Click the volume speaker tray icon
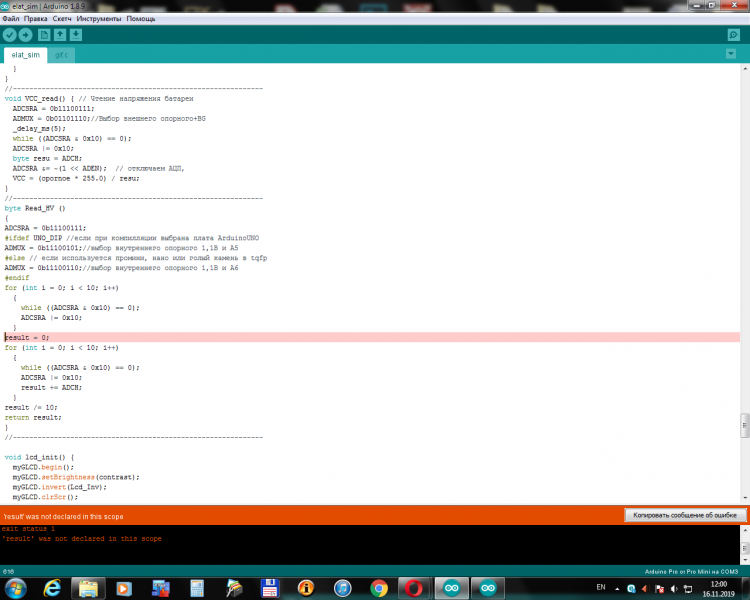The width and height of the screenshot is (750, 600). pyautogui.click(x=674, y=589)
